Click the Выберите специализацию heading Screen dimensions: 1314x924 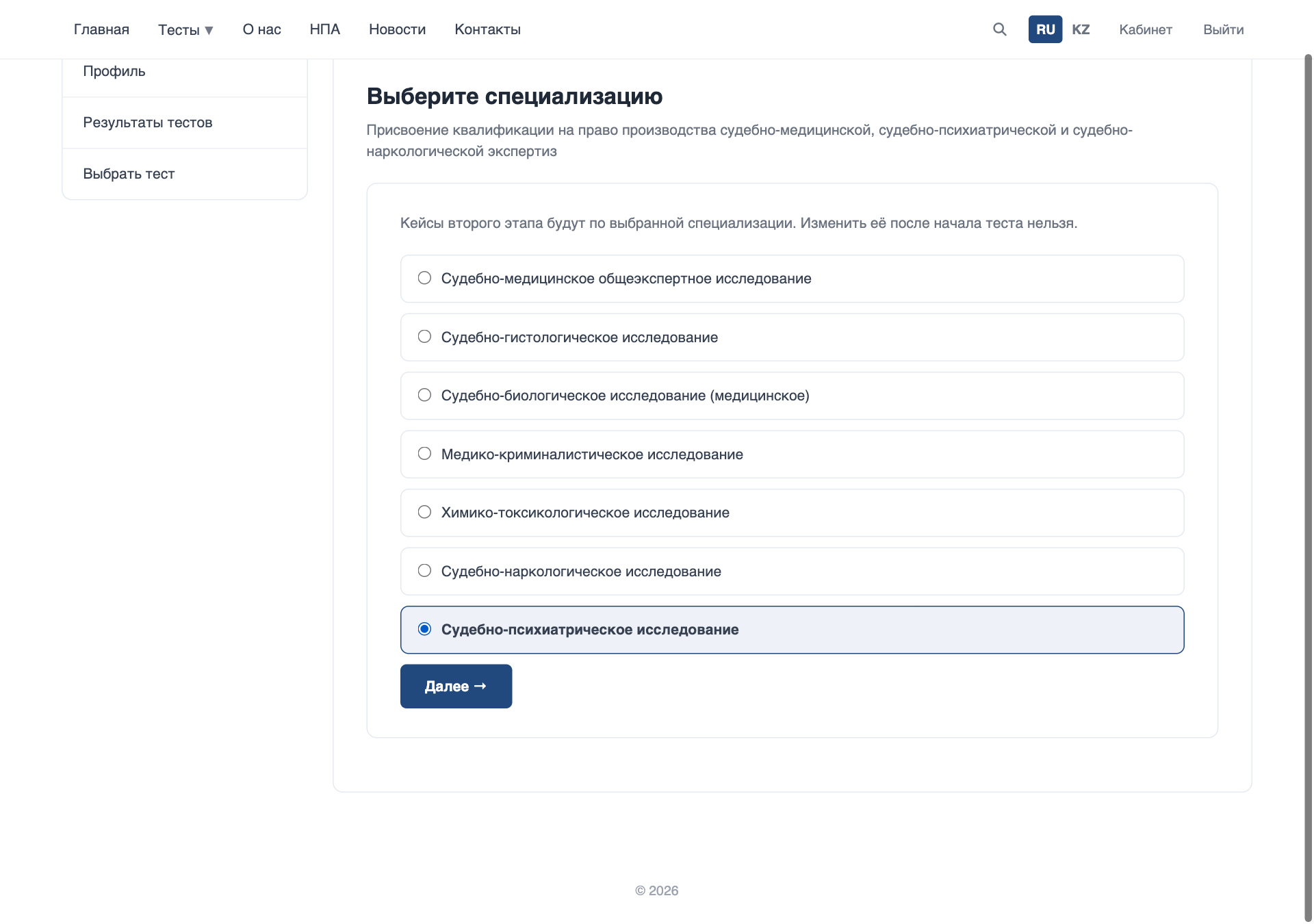[x=515, y=97]
